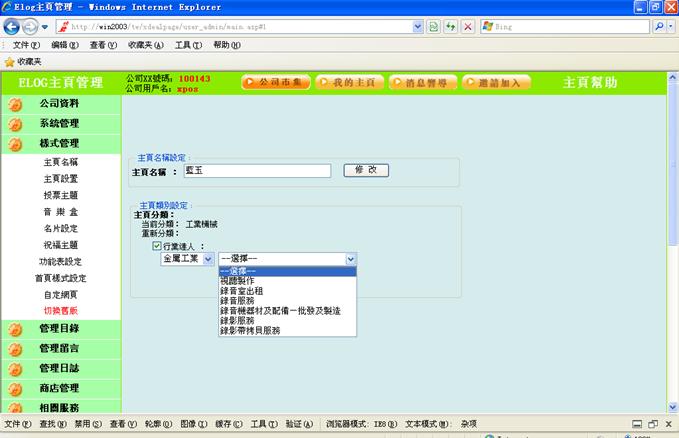
Task: Click the orange icon beside 公司資料
Action: pos(15,104)
